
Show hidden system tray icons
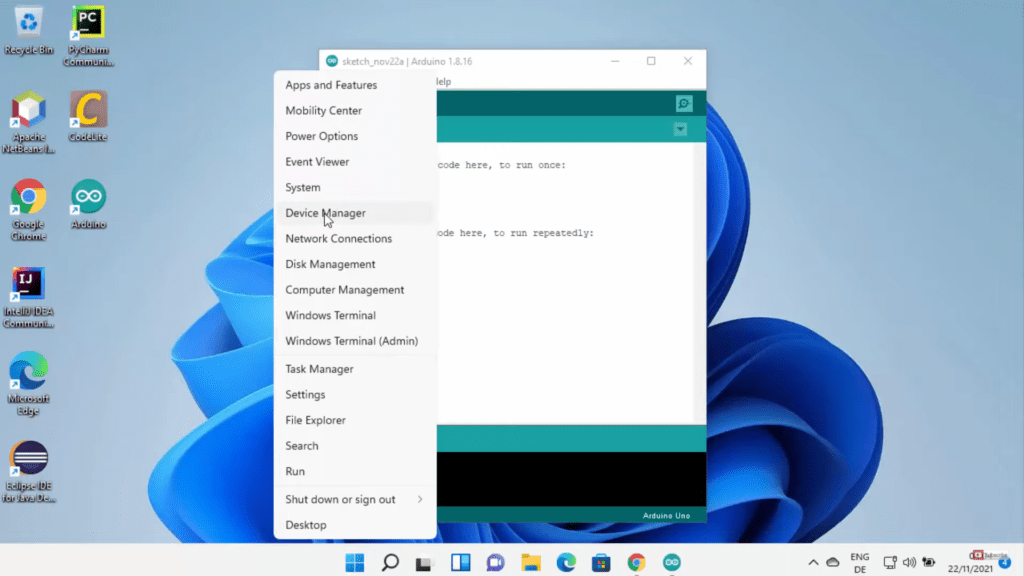tap(813, 562)
